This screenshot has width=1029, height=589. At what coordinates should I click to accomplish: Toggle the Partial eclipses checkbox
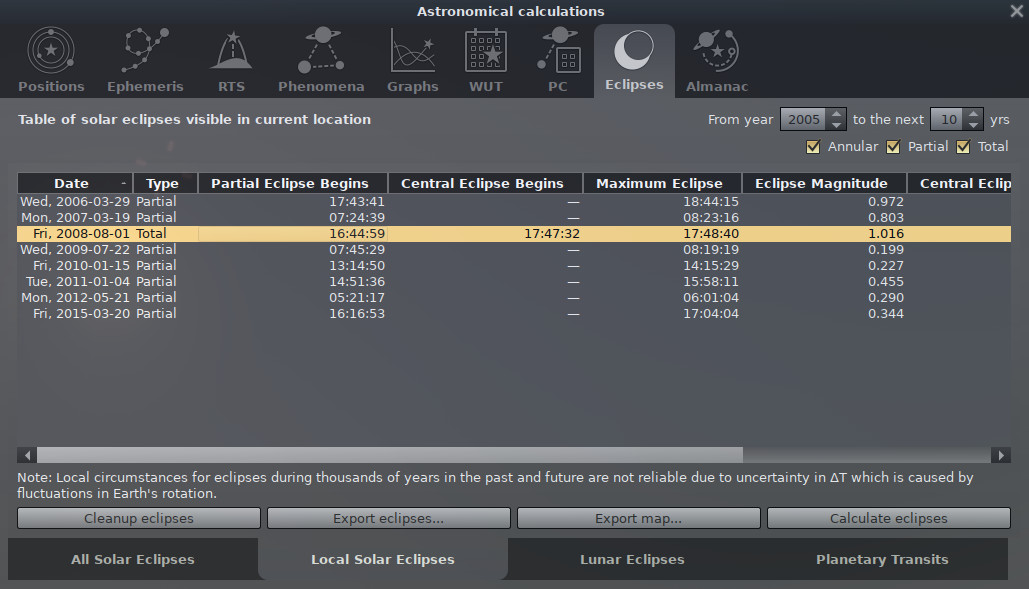[894, 147]
